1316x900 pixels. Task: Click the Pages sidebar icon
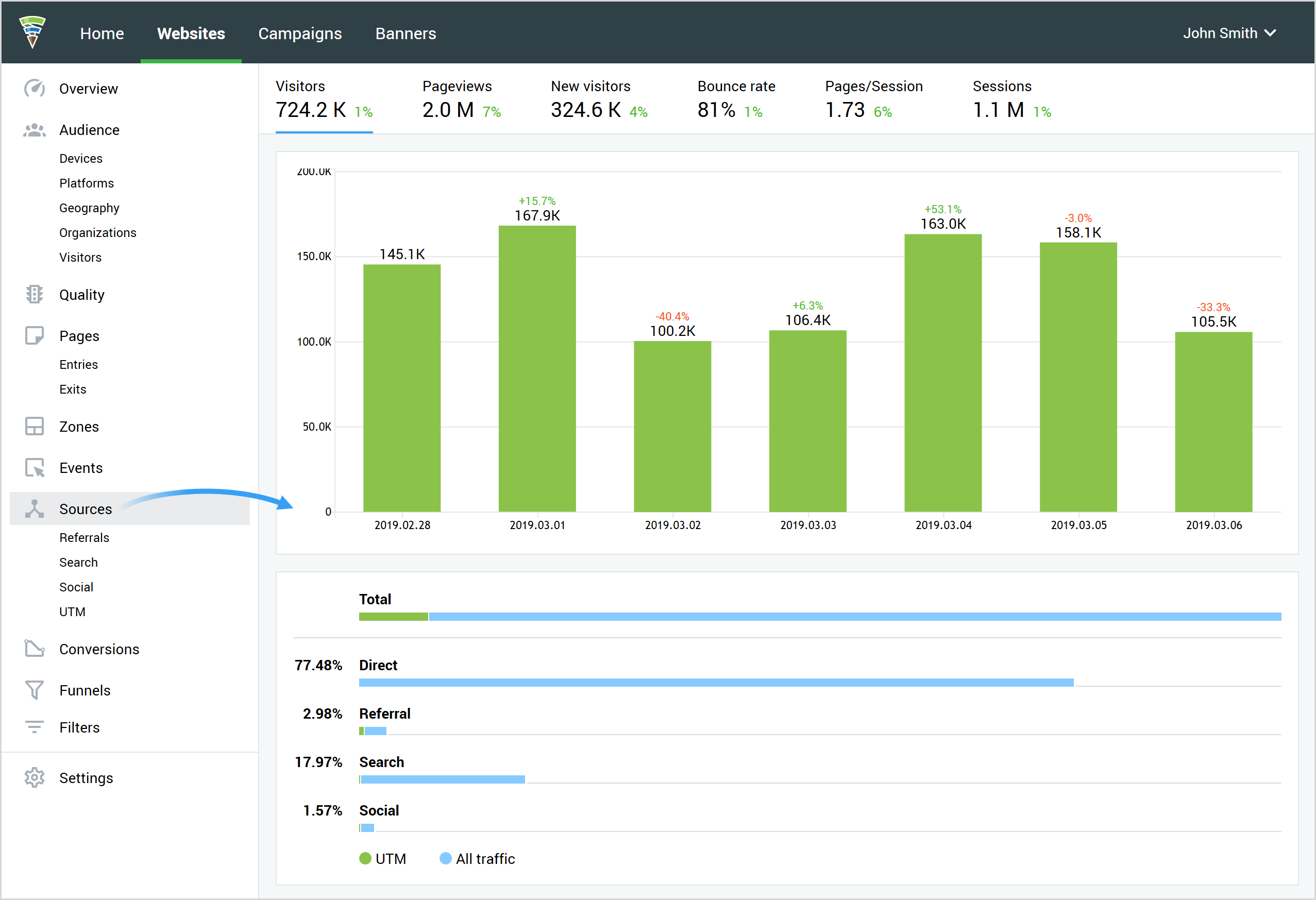pyautogui.click(x=35, y=334)
